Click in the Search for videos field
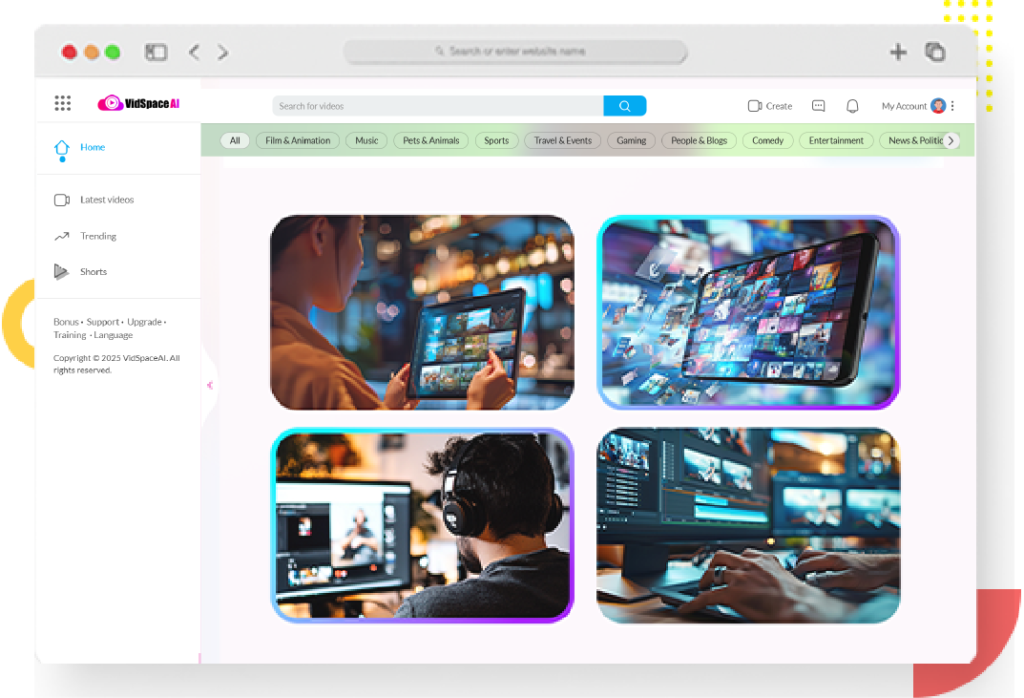This screenshot has height=698, width=1024. [x=437, y=106]
